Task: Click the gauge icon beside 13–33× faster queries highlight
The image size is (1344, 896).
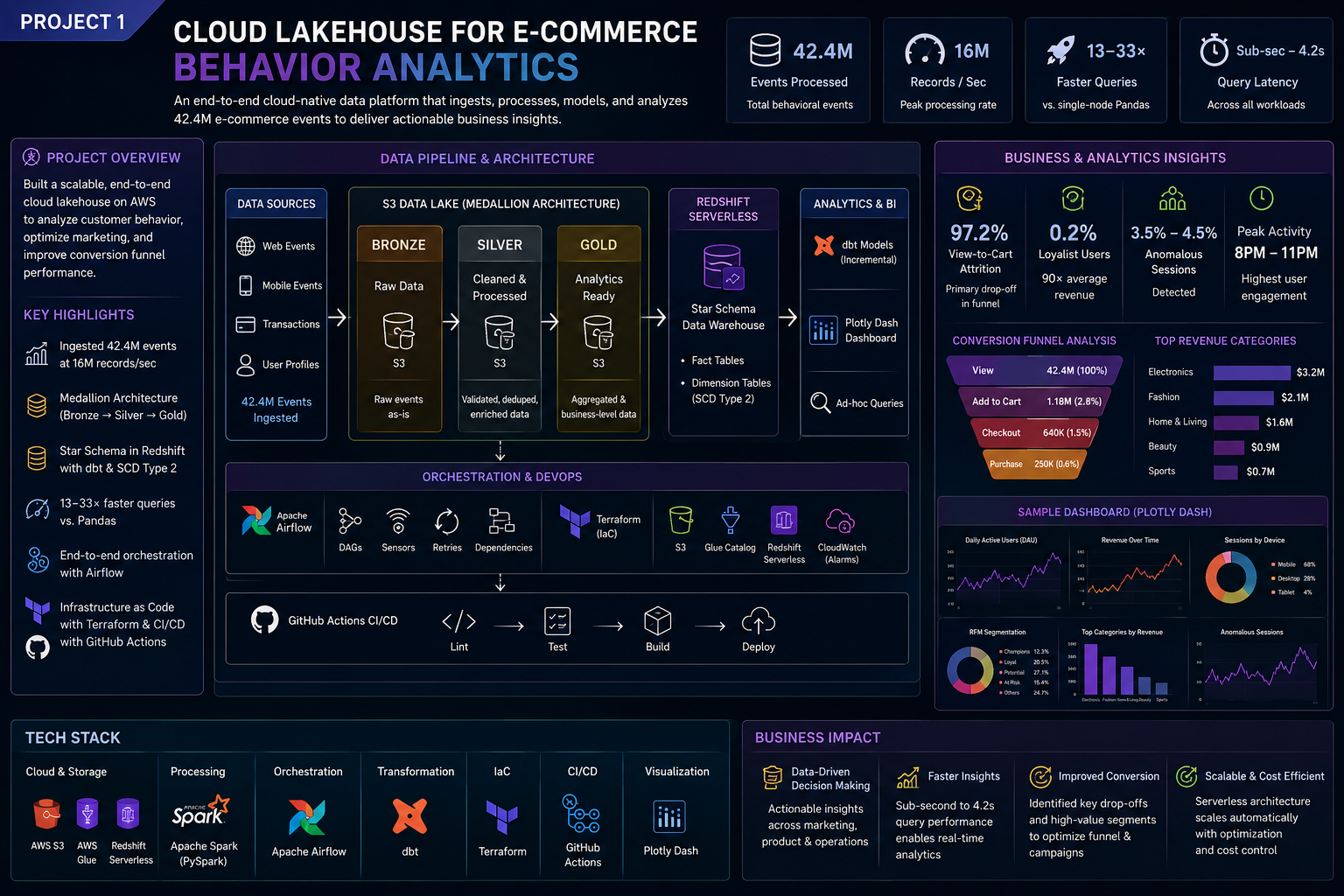Action: tap(38, 509)
